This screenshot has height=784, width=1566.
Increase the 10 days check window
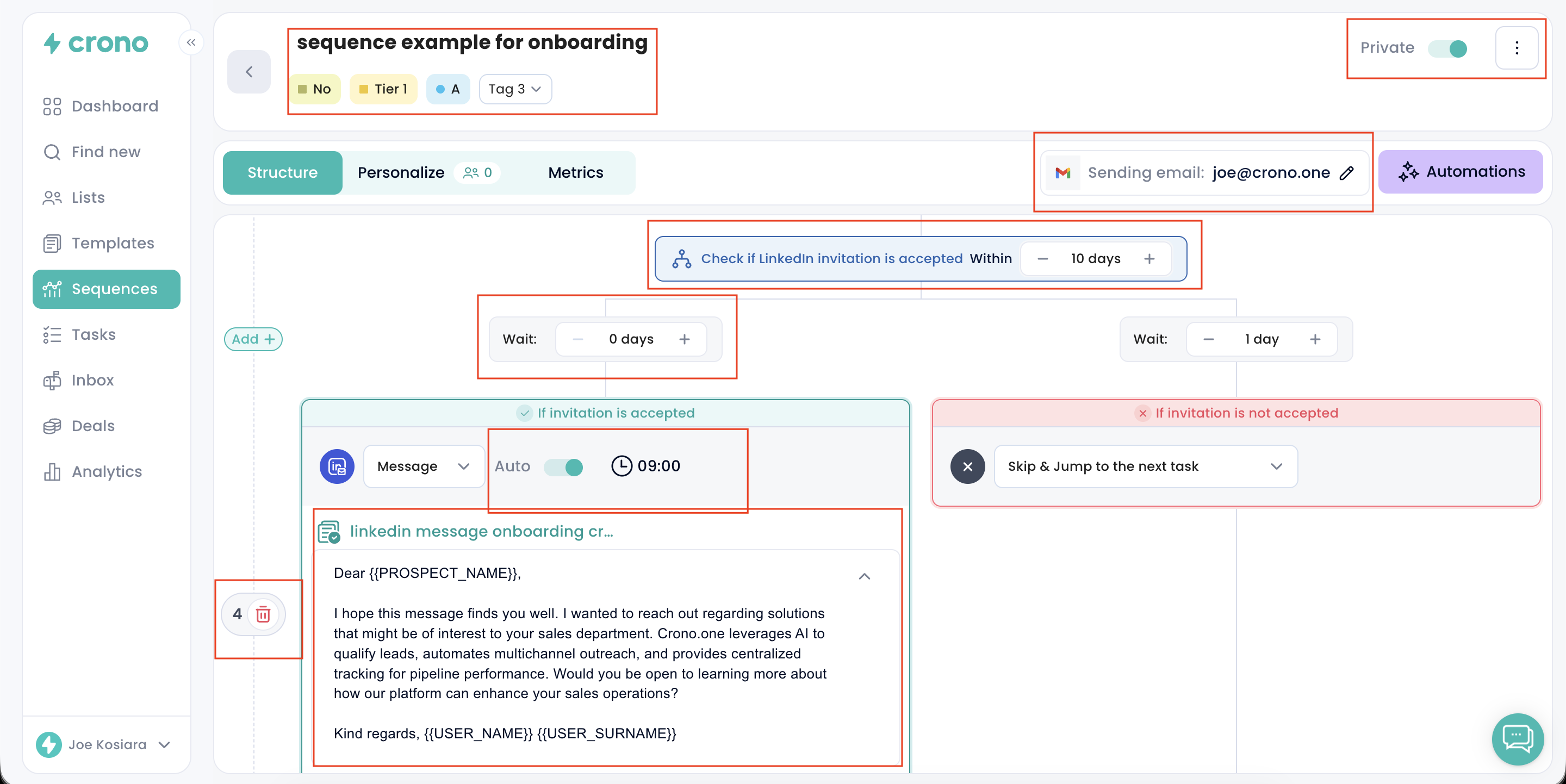pos(1149,259)
